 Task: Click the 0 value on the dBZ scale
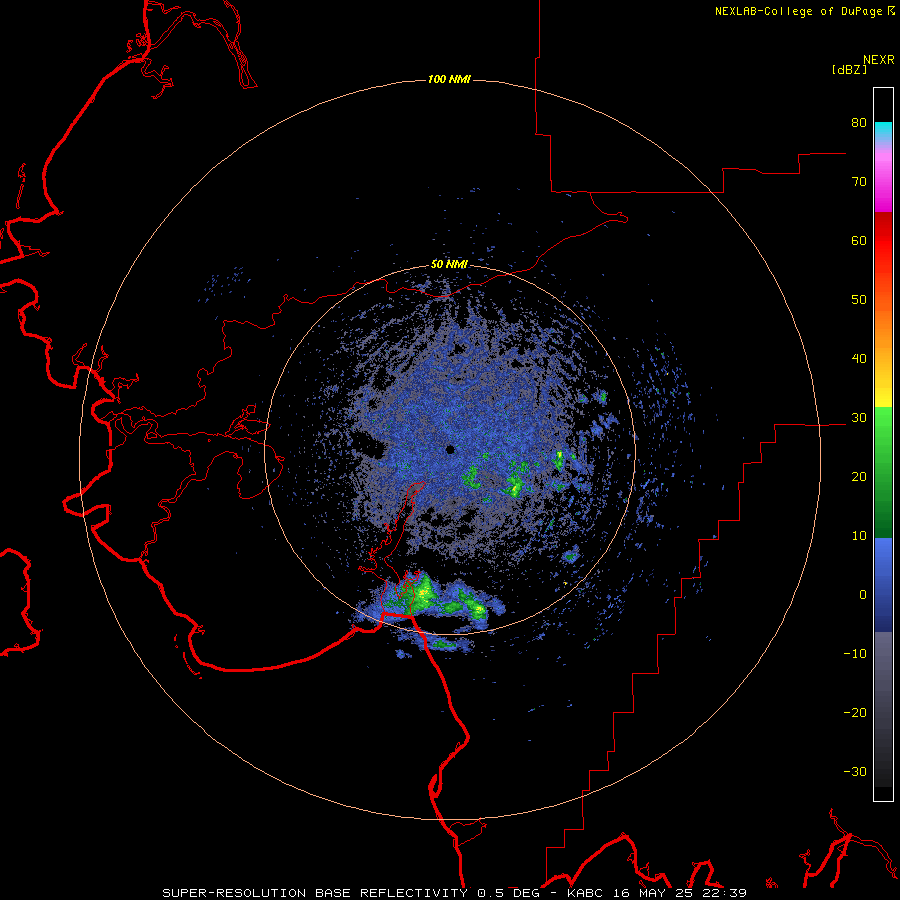coord(863,595)
